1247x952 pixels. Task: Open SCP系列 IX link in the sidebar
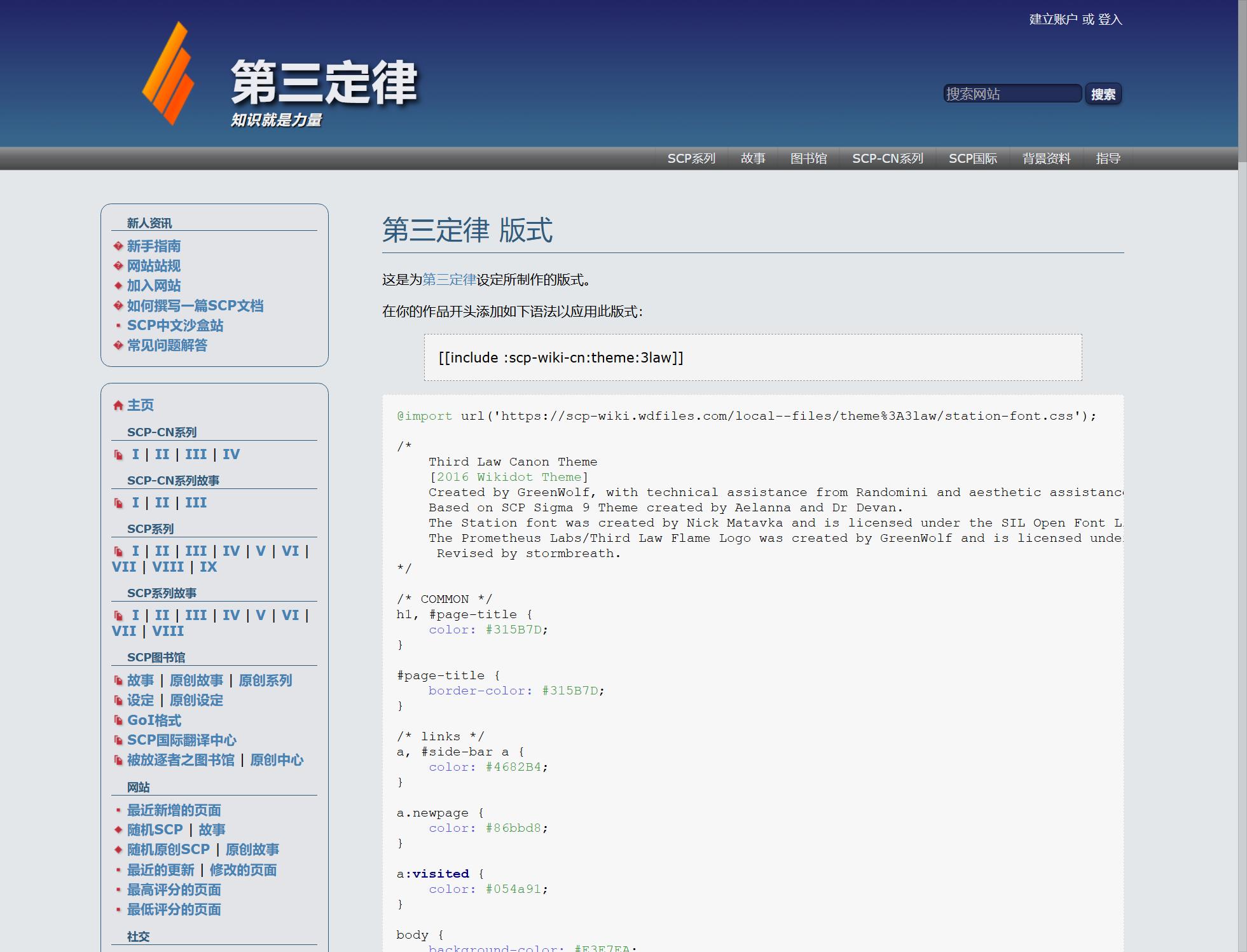(x=209, y=567)
